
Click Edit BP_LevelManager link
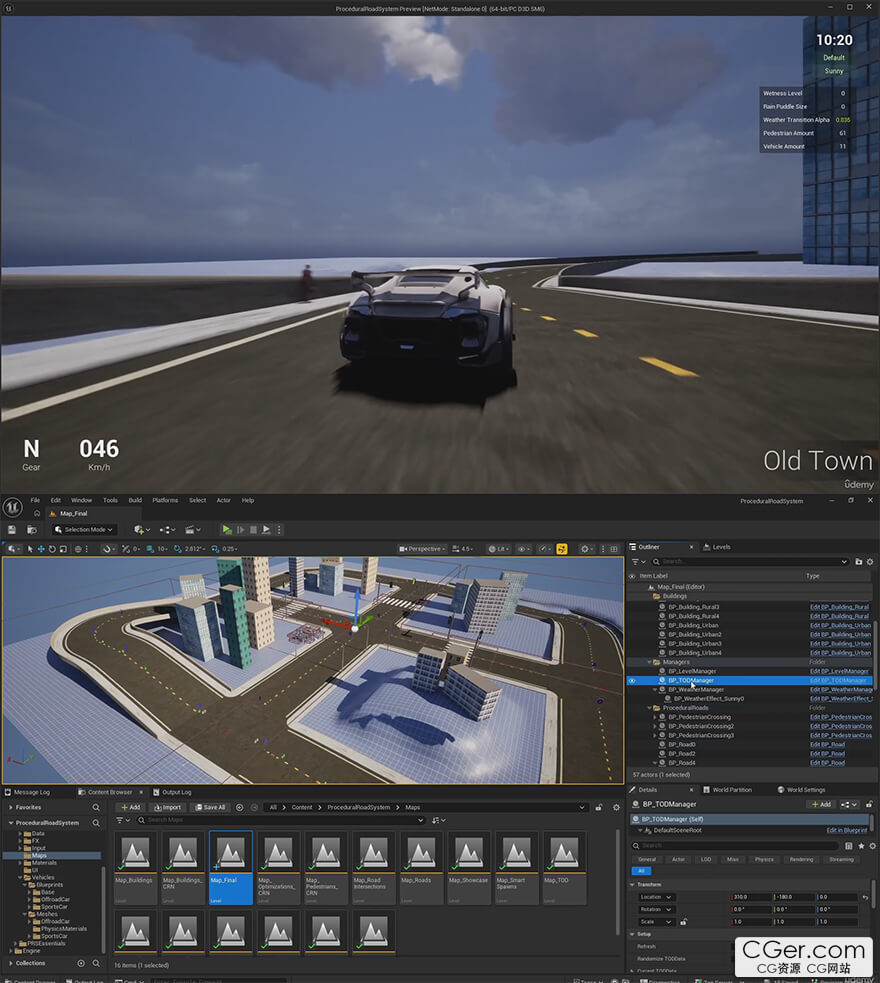click(x=838, y=671)
